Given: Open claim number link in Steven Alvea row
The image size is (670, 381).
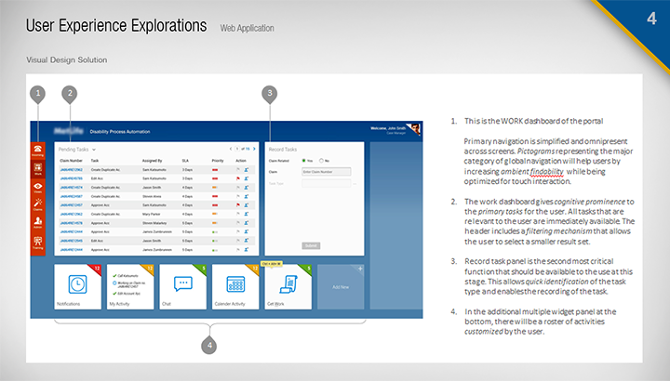Looking at the screenshot, I should (x=71, y=196).
